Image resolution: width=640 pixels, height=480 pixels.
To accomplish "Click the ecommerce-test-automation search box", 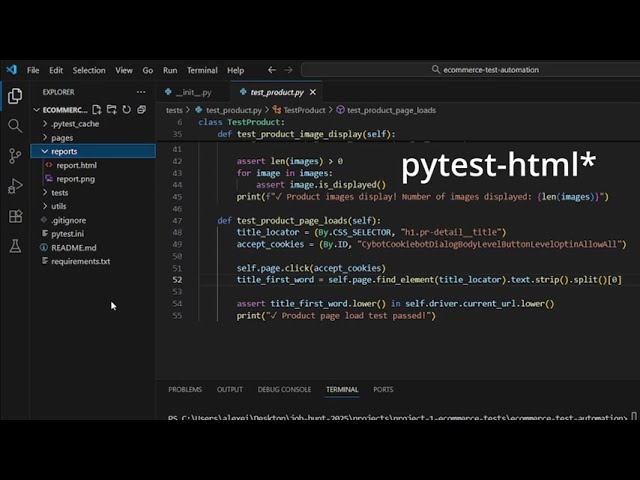I will click(x=471, y=69).
